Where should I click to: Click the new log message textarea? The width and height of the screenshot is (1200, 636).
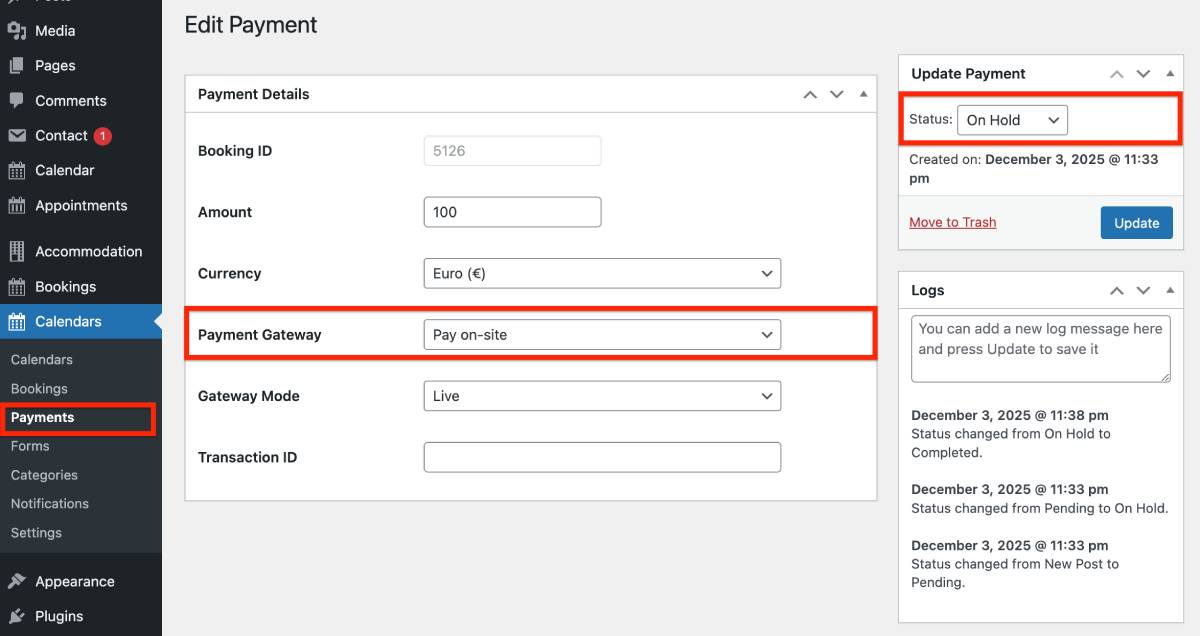click(1040, 349)
